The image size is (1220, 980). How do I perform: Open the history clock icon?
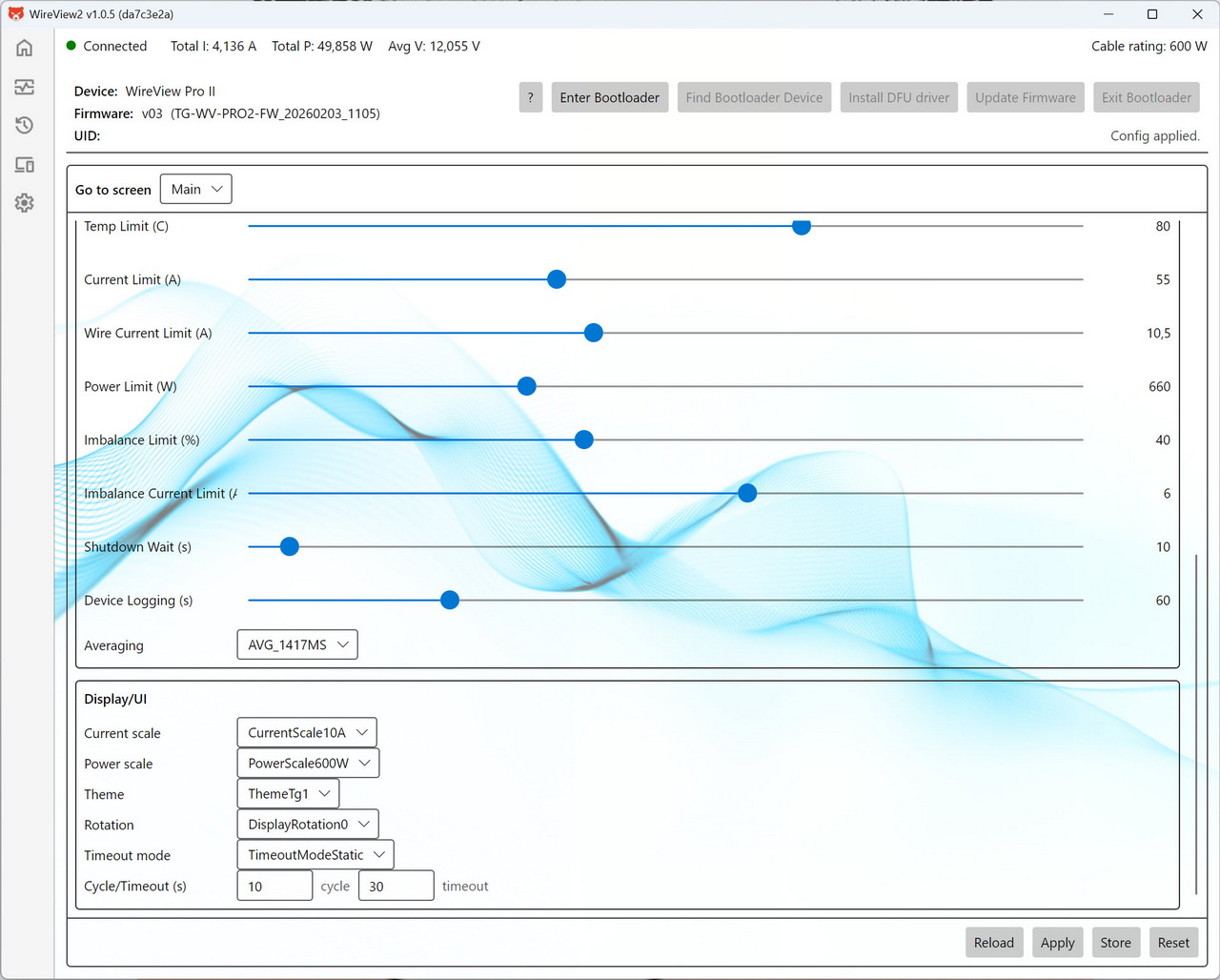coord(25,126)
